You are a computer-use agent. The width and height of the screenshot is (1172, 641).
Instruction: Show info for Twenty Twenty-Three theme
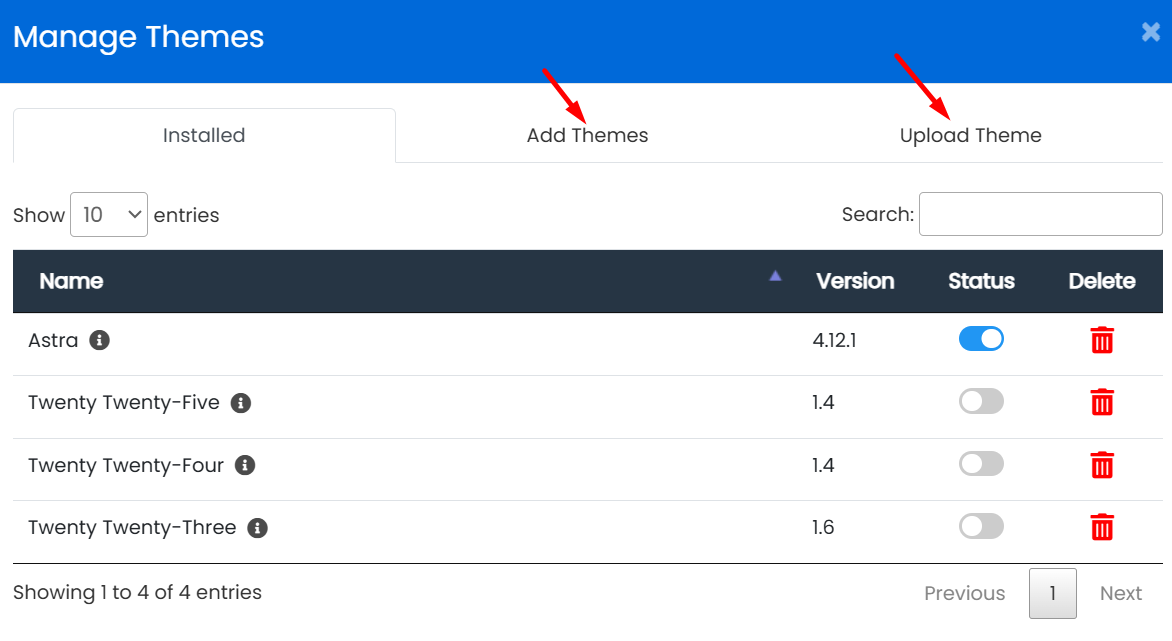[257, 528]
